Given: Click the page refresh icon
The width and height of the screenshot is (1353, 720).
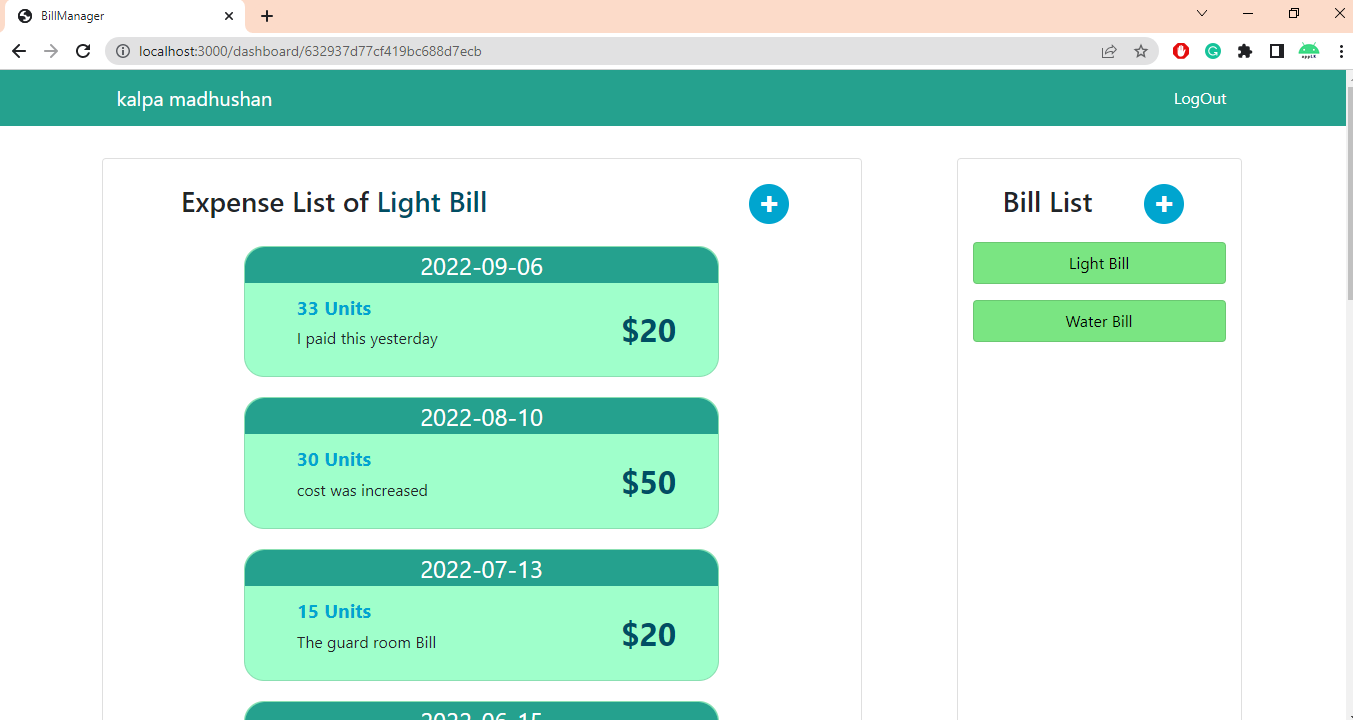Looking at the screenshot, I should [83, 51].
